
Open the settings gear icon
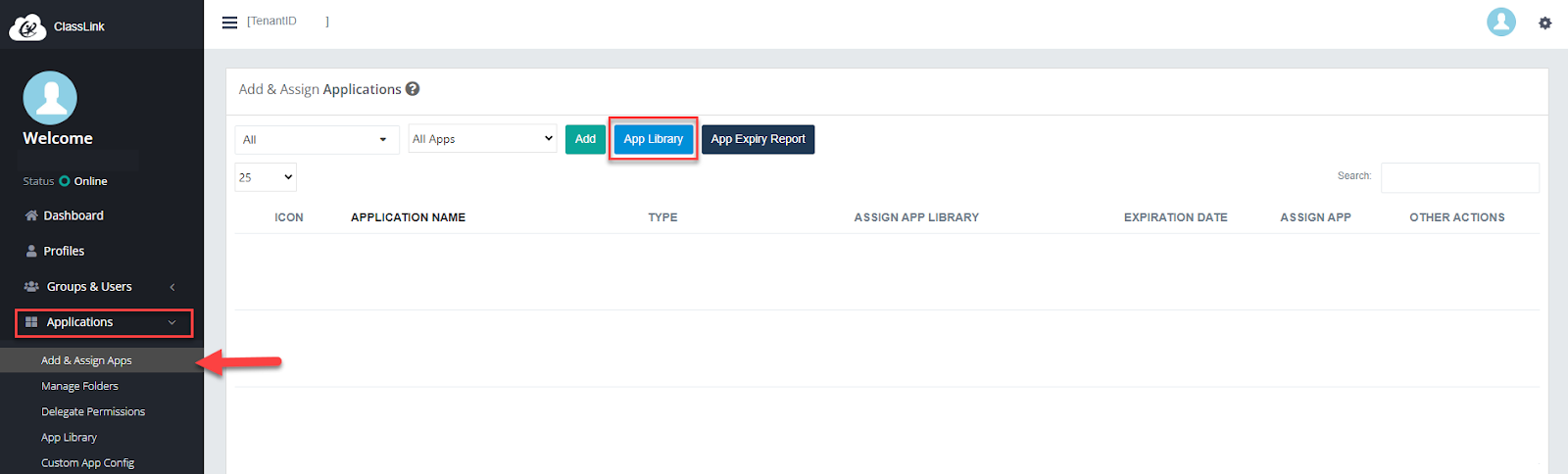1544,23
